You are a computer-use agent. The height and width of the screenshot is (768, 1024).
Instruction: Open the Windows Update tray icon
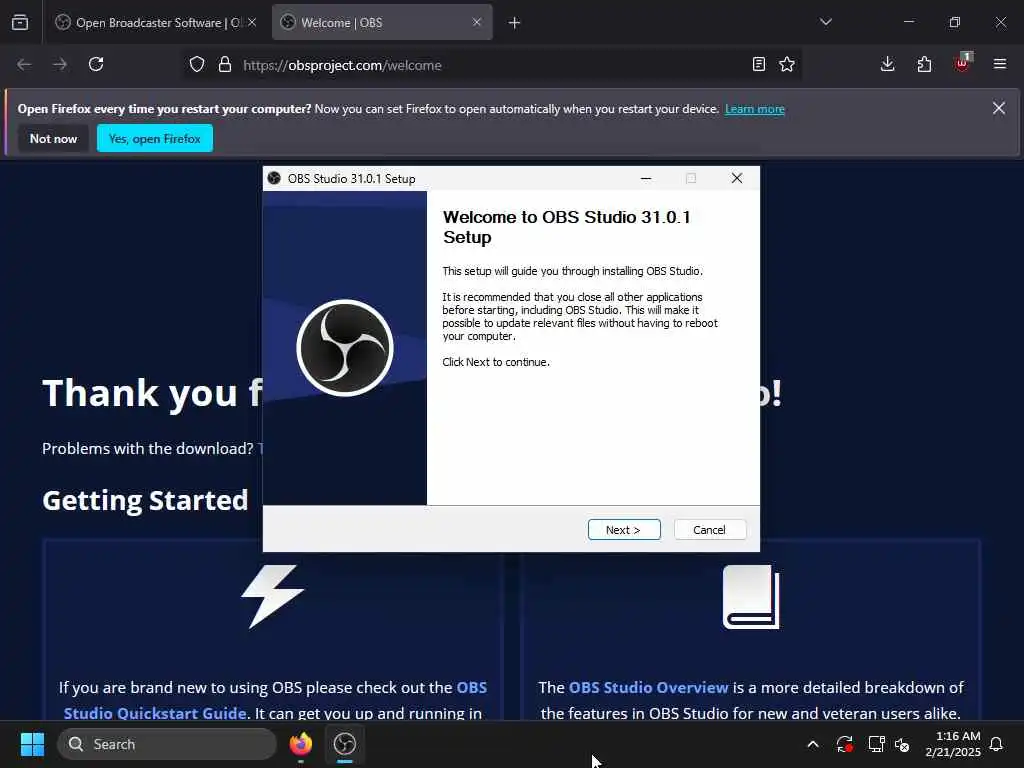[844, 744]
